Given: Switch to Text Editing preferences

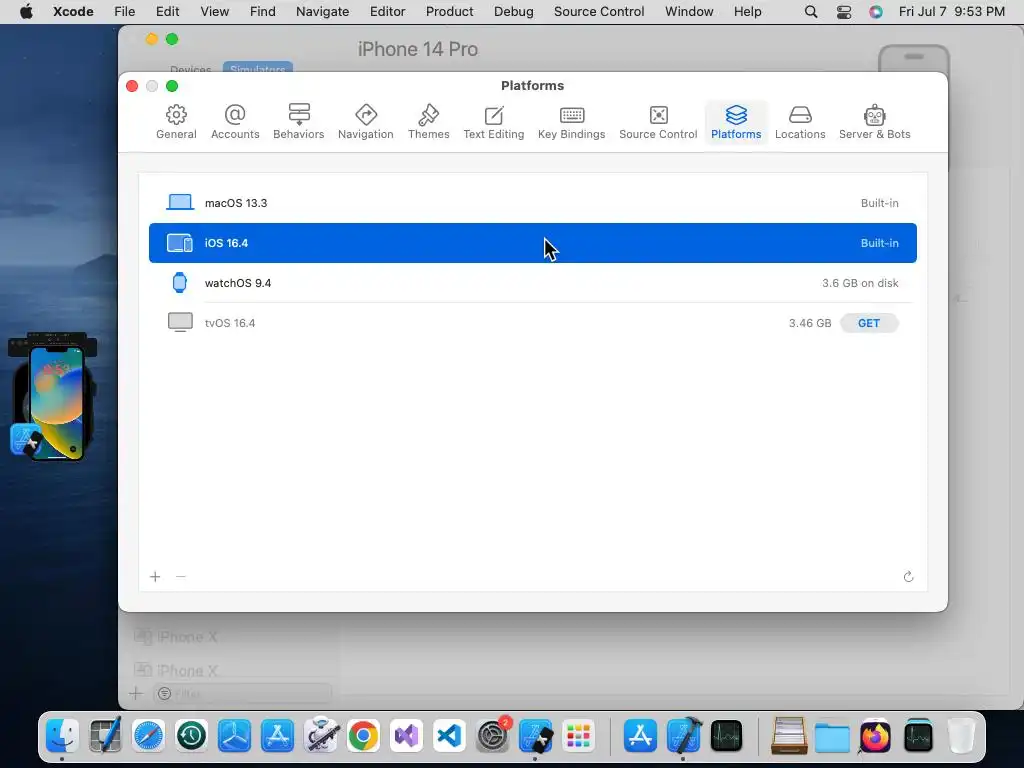Looking at the screenshot, I should (494, 122).
